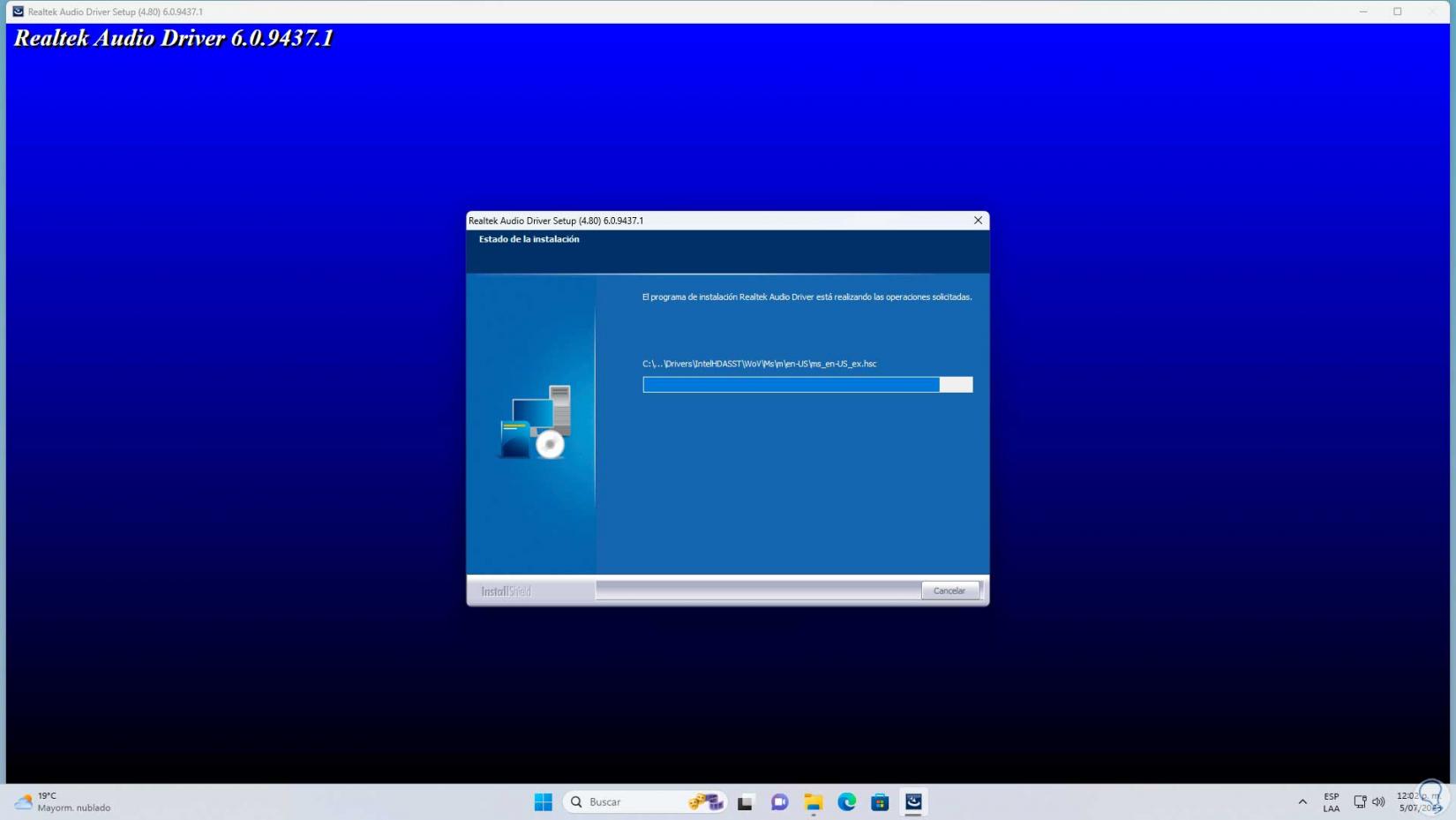Viewport: 1456px width, 820px height.
Task: Click the file path ending in ms_en-US_ex.hsc
Action: click(x=760, y=364)
